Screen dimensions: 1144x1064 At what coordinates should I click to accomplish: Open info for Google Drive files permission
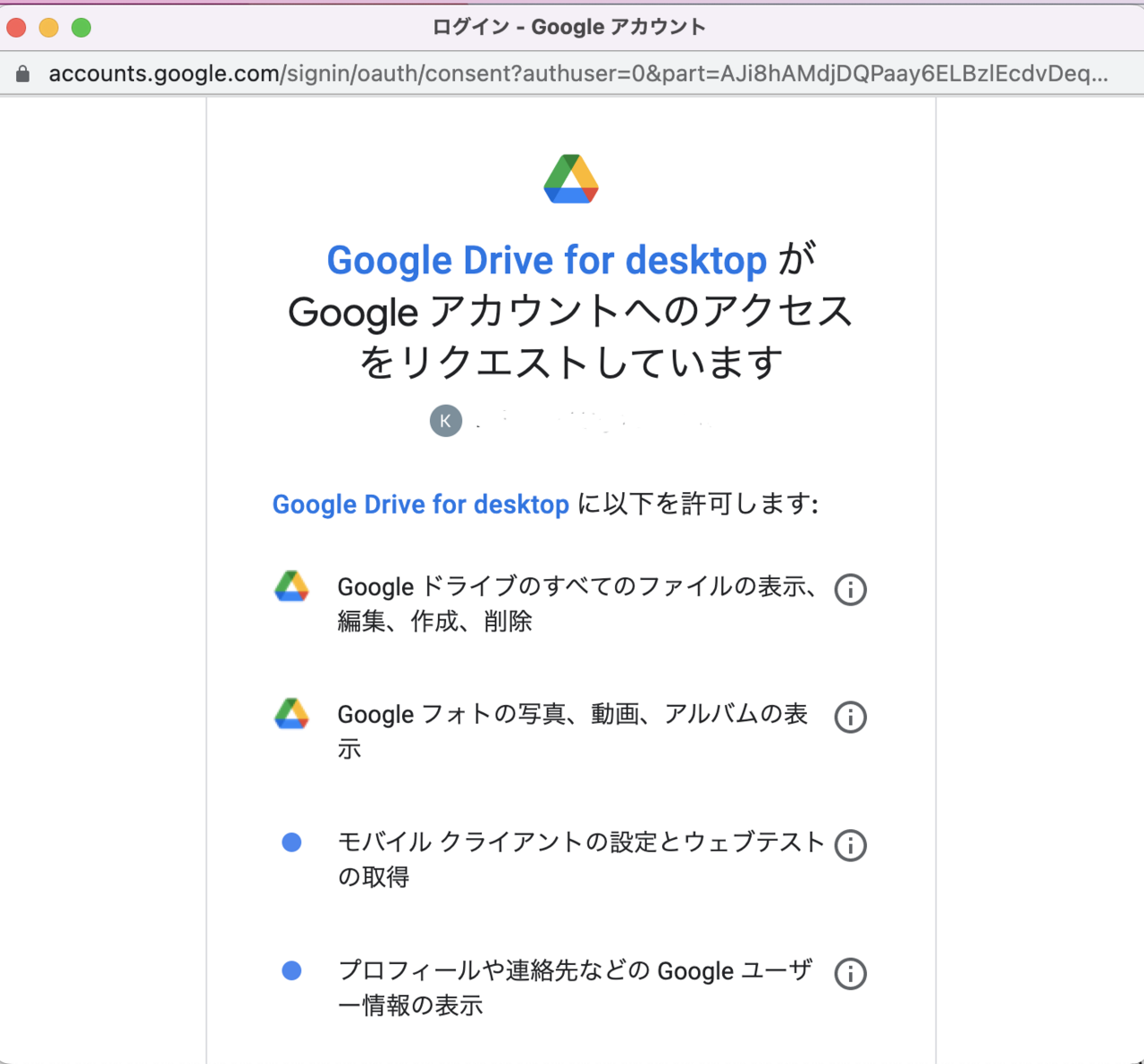coord(850,590)
